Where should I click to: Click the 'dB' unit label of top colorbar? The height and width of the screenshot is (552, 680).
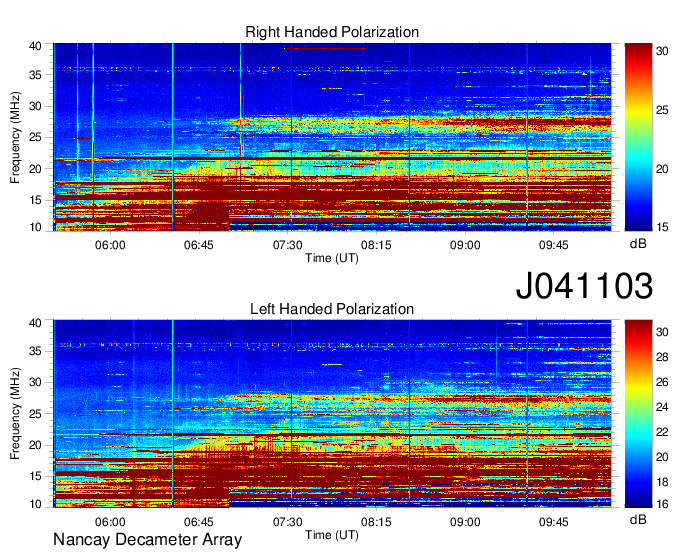pos(638,244)
